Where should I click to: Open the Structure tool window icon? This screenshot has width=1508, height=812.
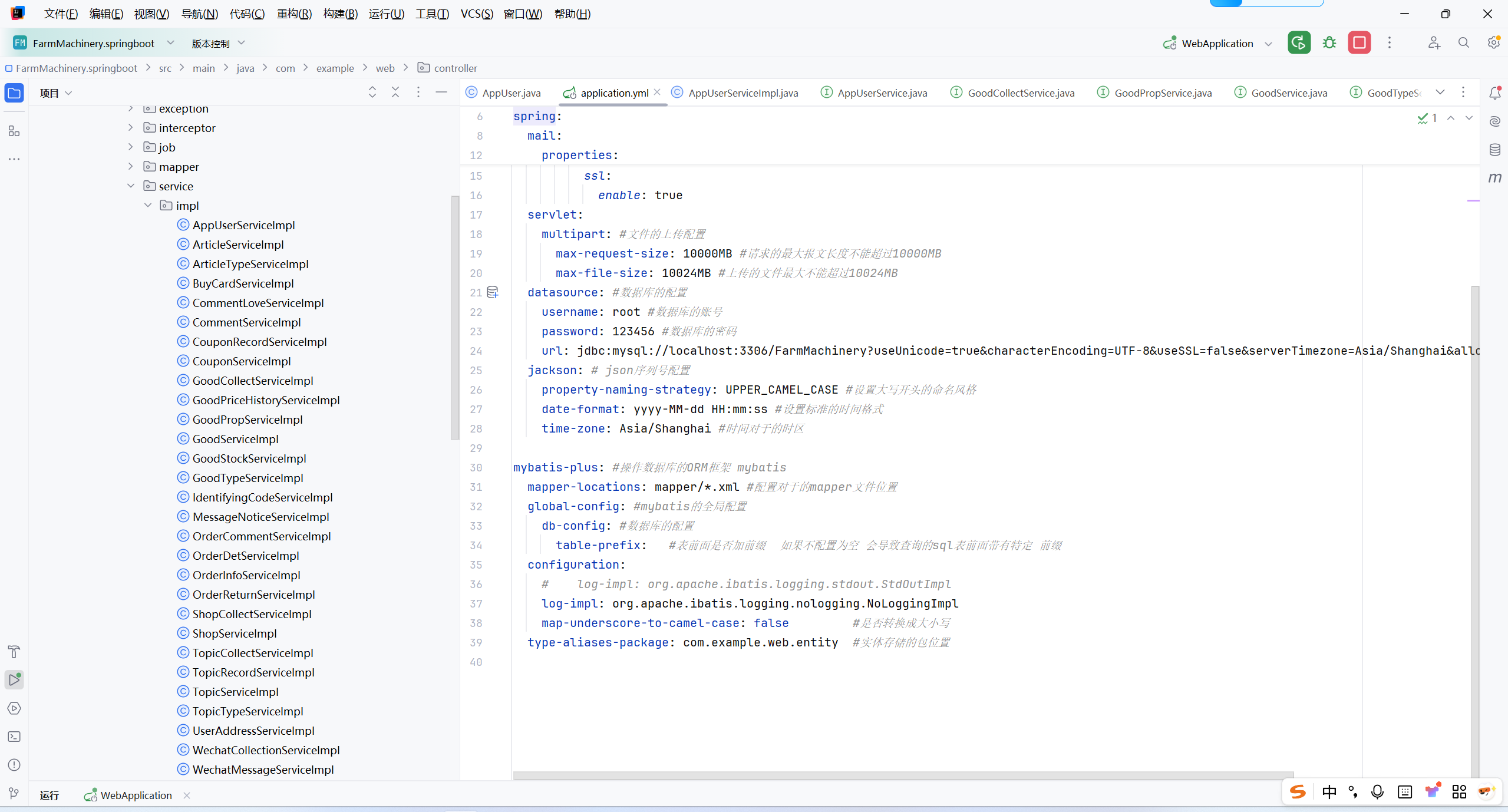[14, 131]
